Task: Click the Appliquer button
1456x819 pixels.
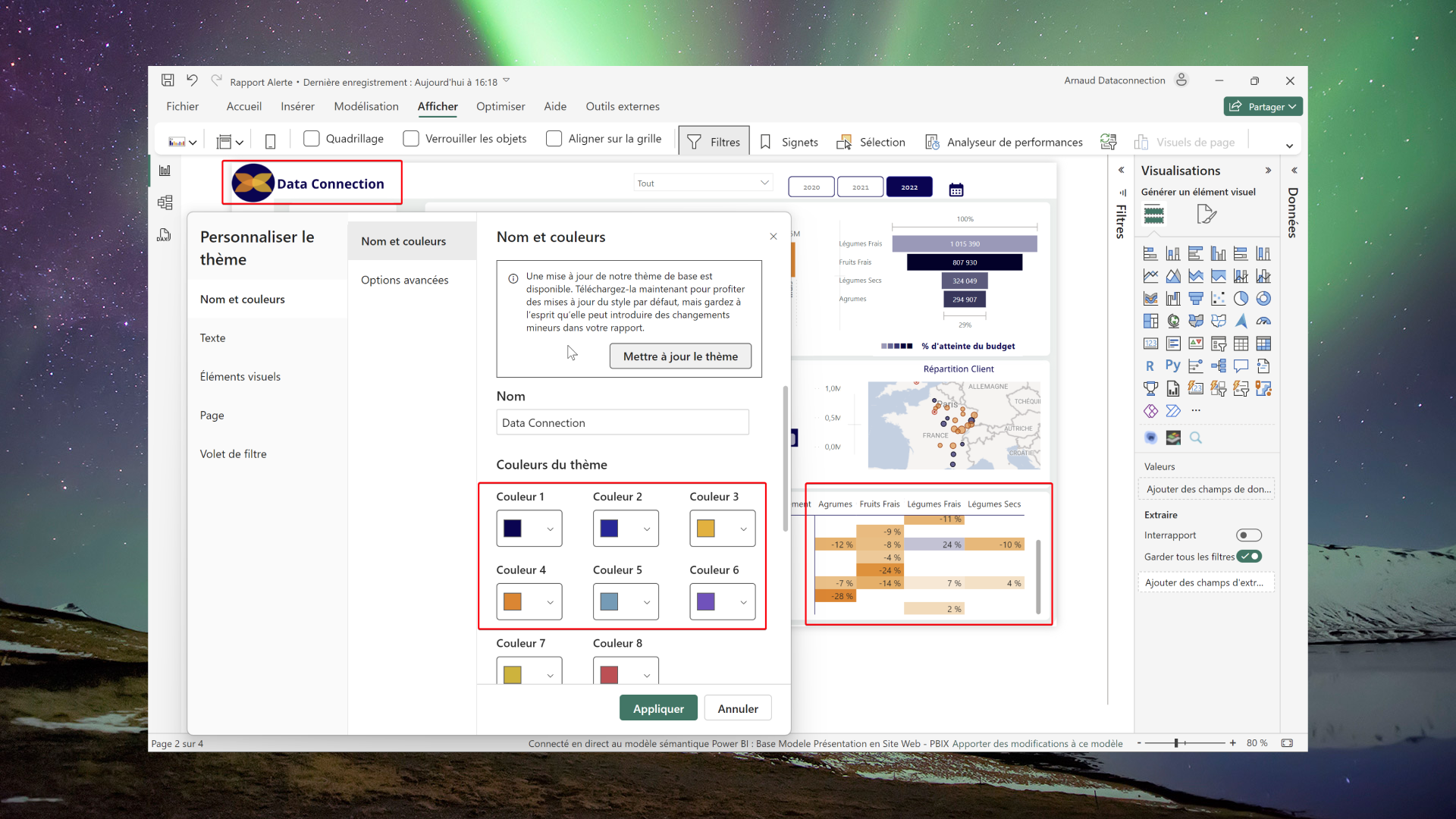Action: click(x=658, y=708)
